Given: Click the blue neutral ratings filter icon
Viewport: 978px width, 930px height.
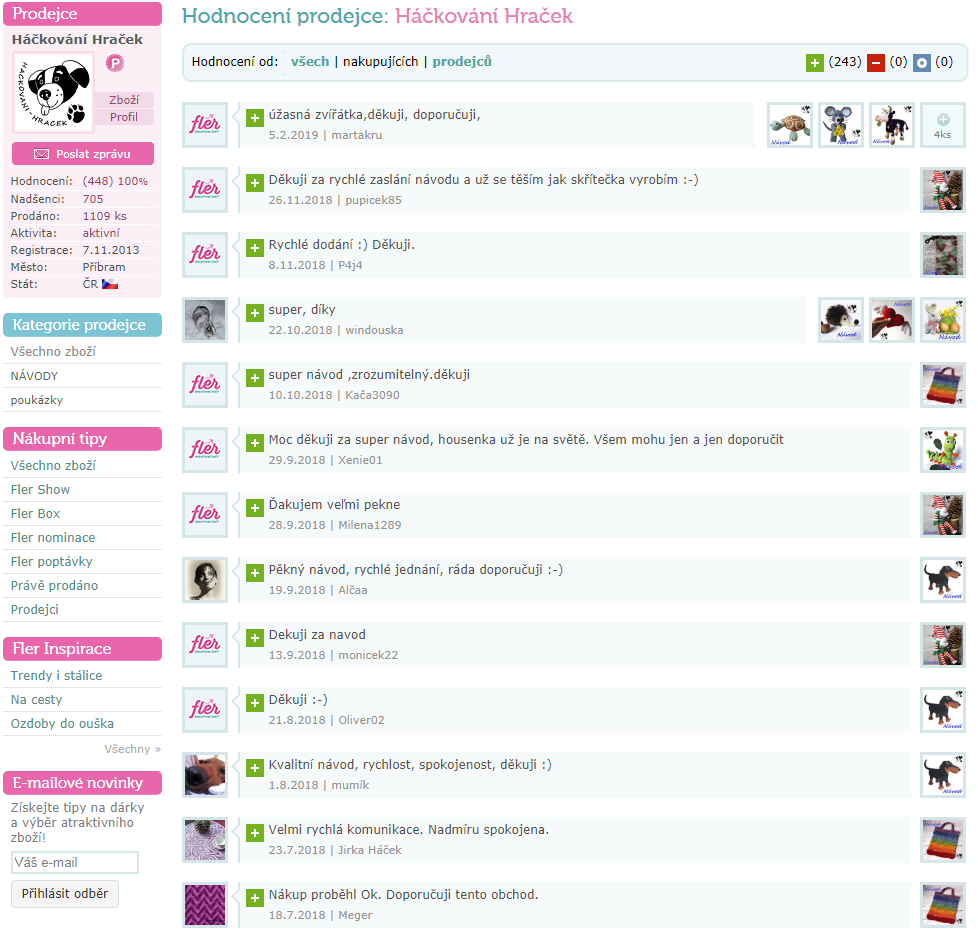Looking at the screenshot, I should click(x=922, y=63).
